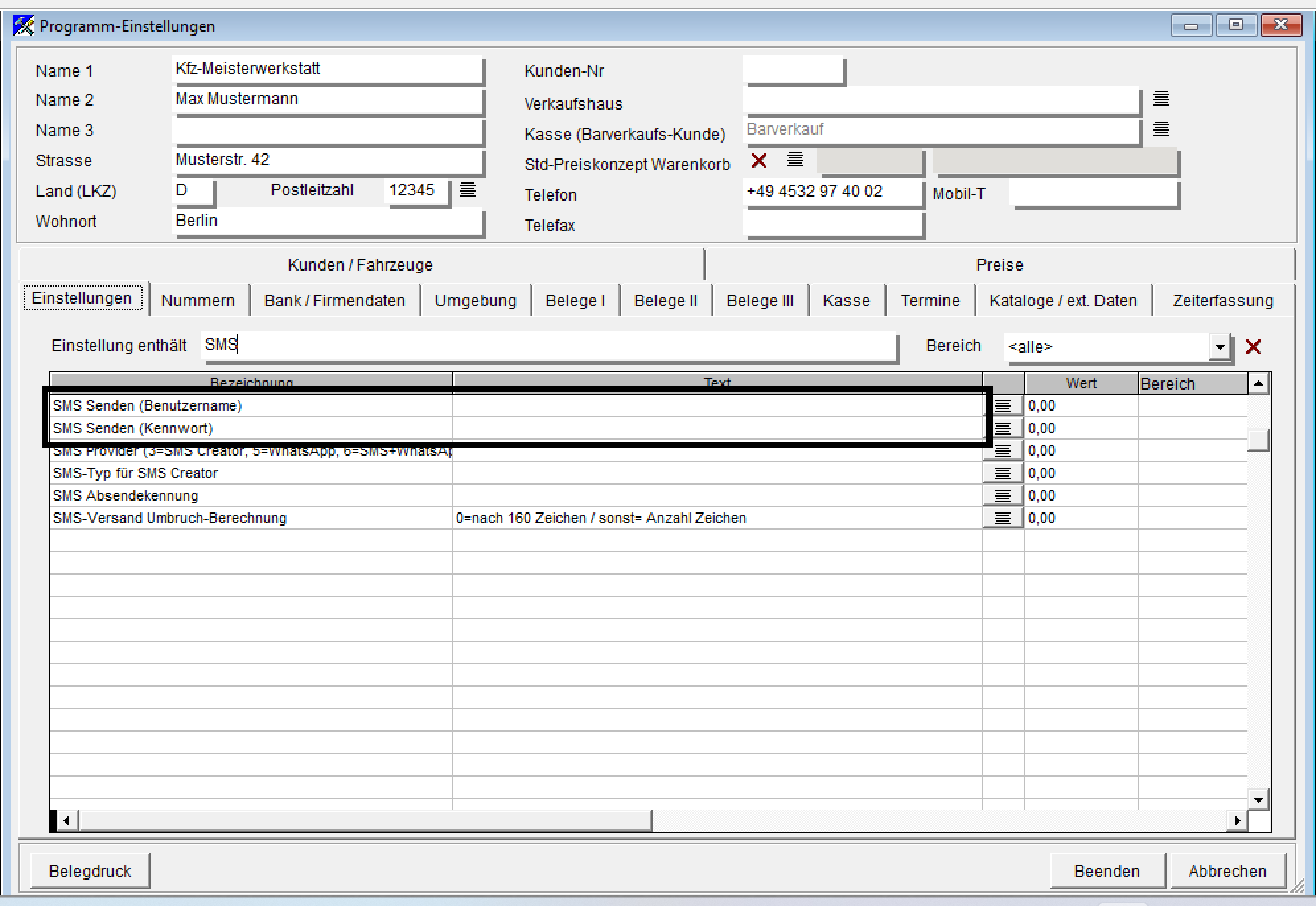Click the Strasse field
1316x906 pixels.
[327, 161]
